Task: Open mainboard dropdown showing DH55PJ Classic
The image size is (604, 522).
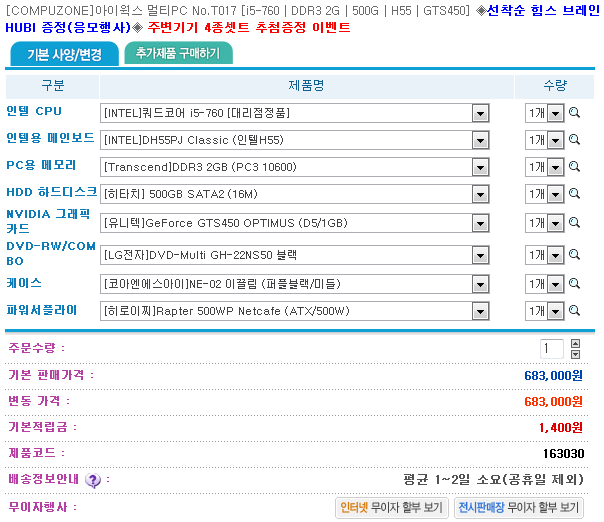Action: coord(295,140)
